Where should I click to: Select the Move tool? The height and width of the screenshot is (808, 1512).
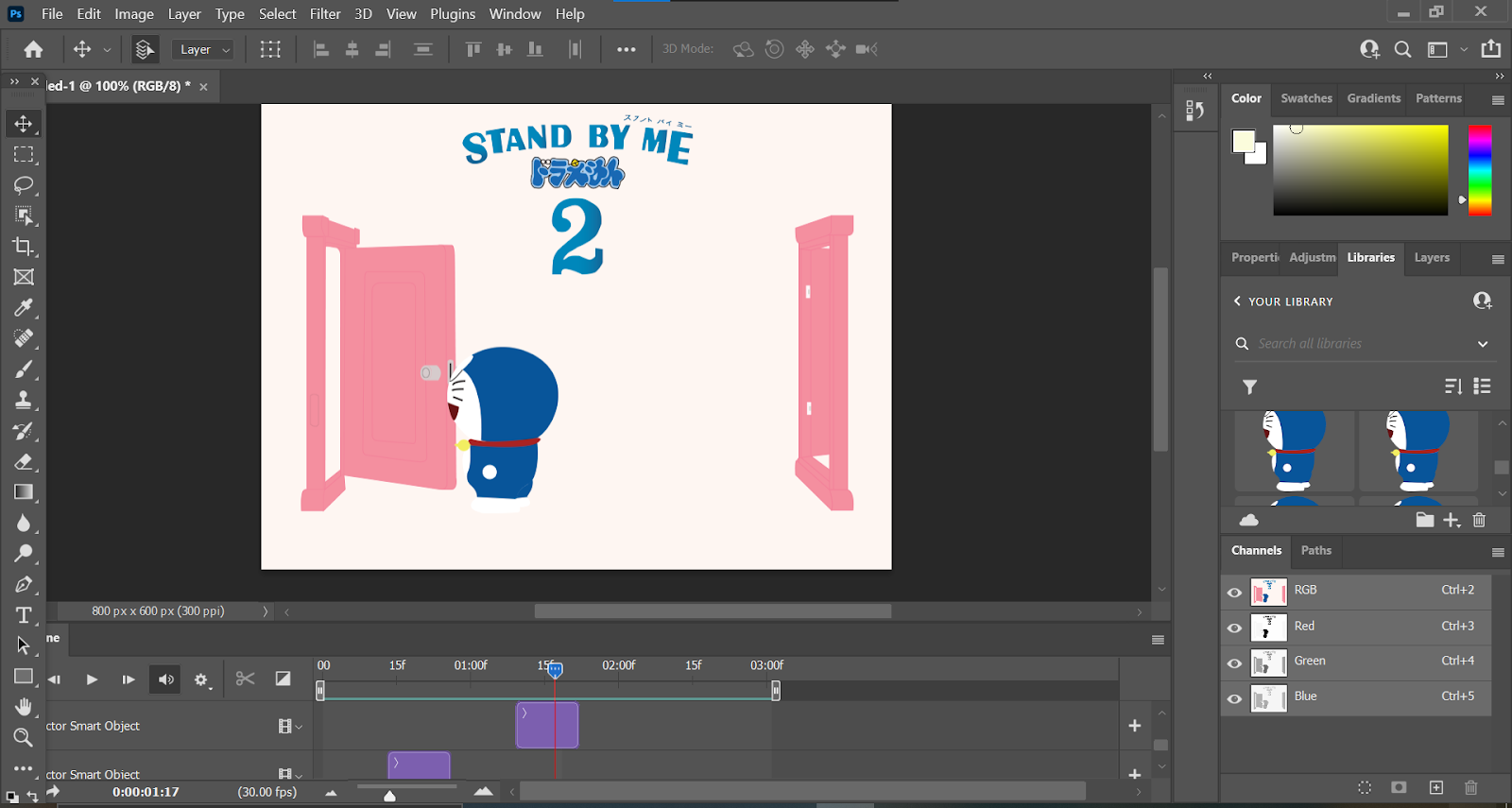24,124
